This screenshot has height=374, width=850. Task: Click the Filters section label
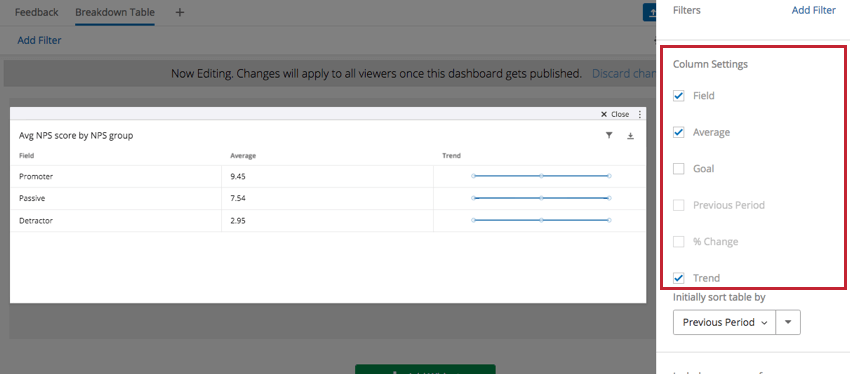[x=686, y=10]
